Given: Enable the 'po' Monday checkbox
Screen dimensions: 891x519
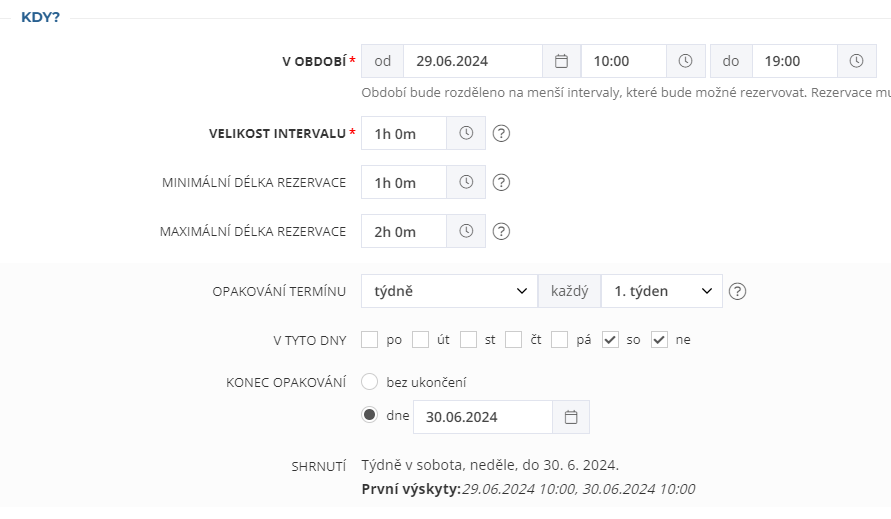Looking at the screenshot, I should click(370, 340).
